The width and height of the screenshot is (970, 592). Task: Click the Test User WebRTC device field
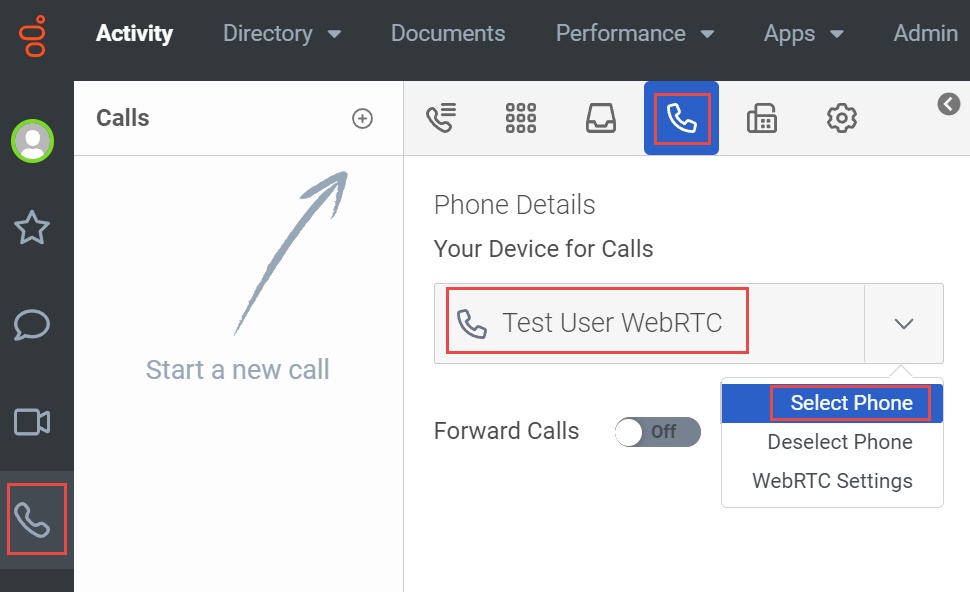596,320
